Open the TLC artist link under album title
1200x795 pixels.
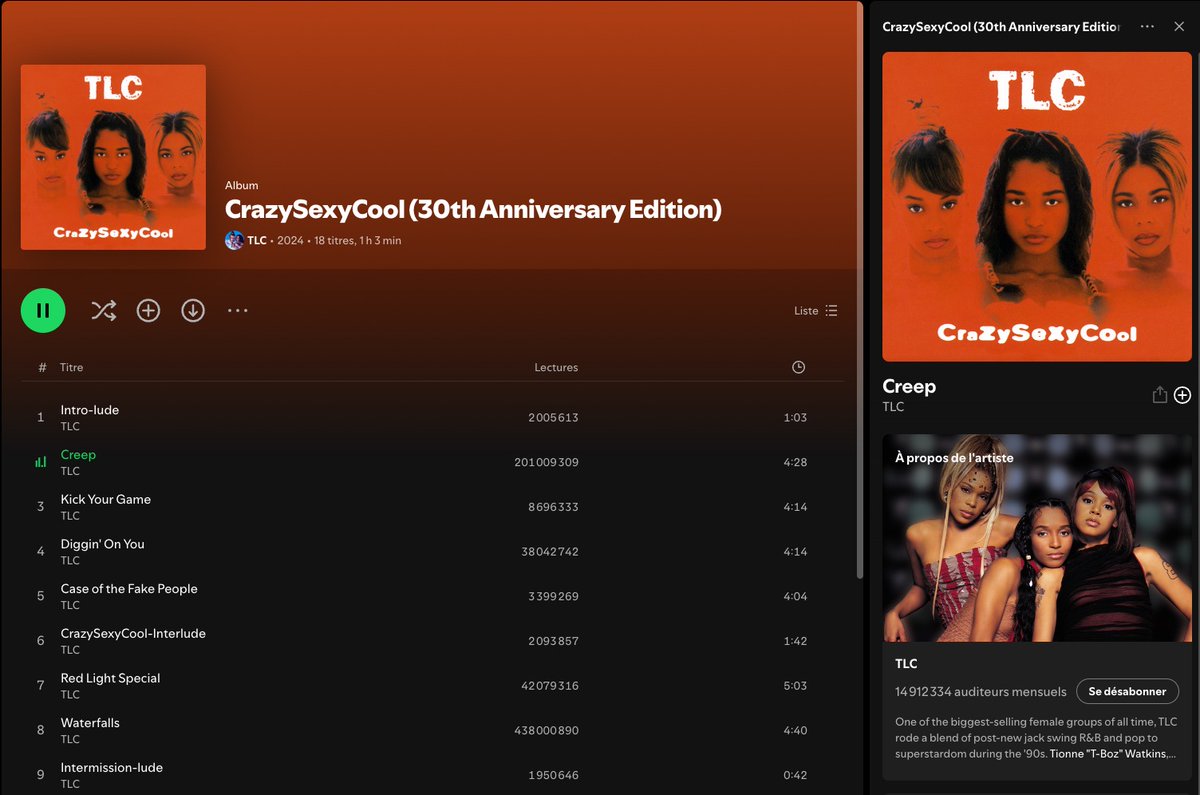(x=257, y=240)
